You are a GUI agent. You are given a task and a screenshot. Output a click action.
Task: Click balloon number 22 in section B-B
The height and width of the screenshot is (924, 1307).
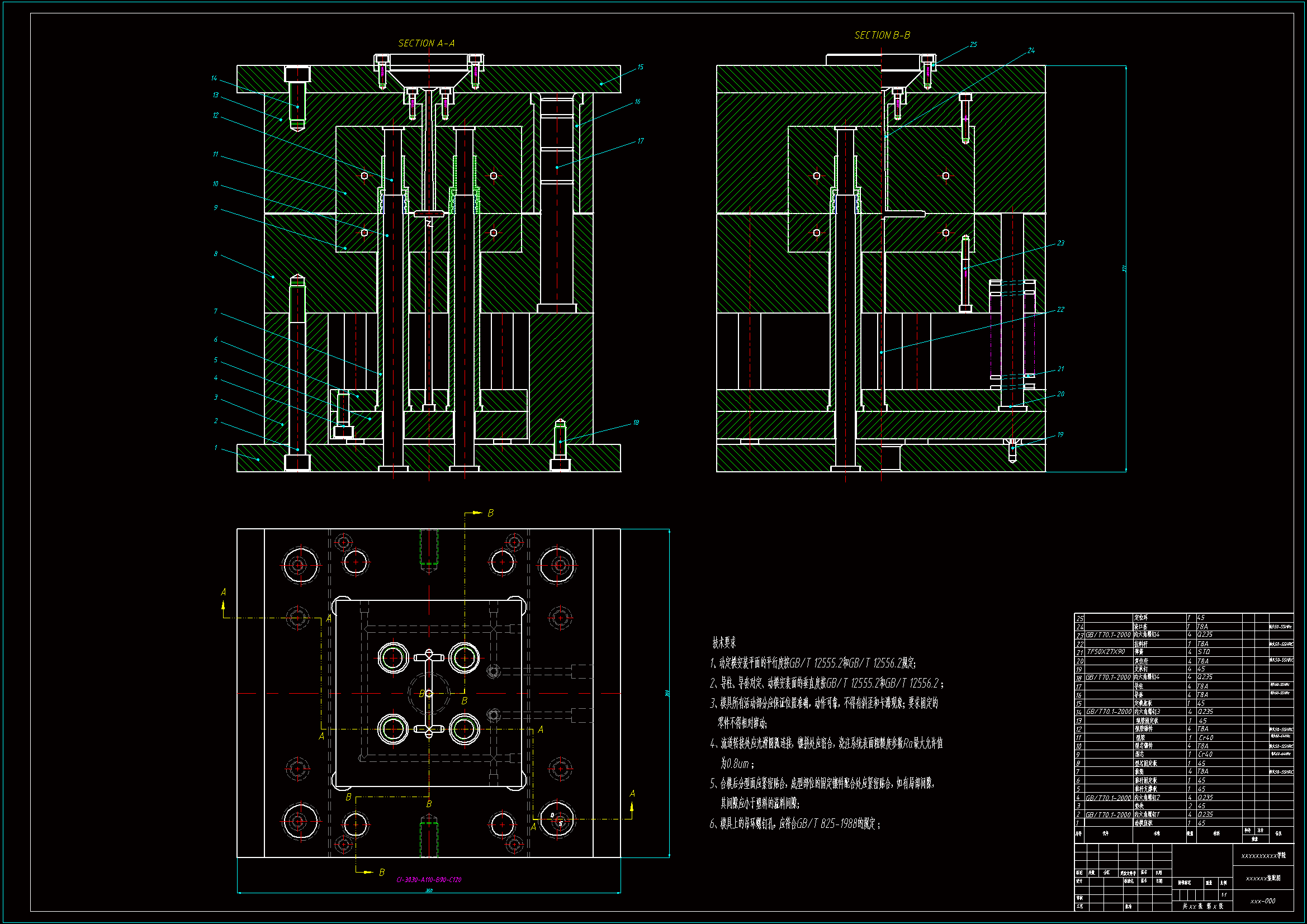[1060, 310]
